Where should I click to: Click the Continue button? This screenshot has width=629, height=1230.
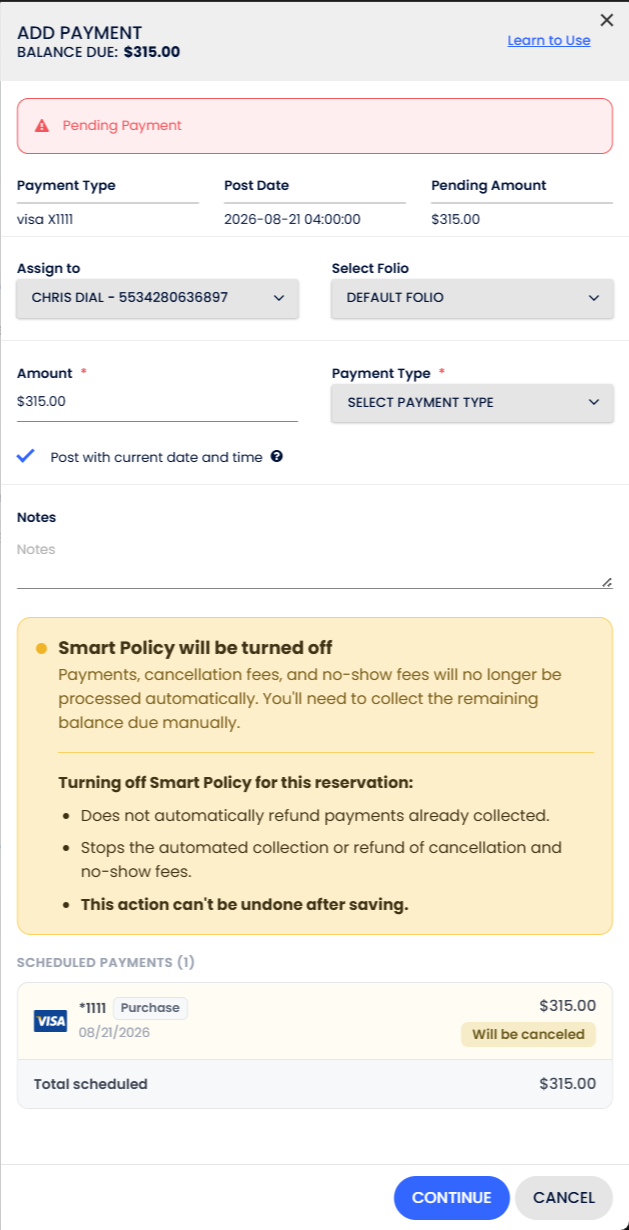pyautogui.click(x=452, y=1198)
